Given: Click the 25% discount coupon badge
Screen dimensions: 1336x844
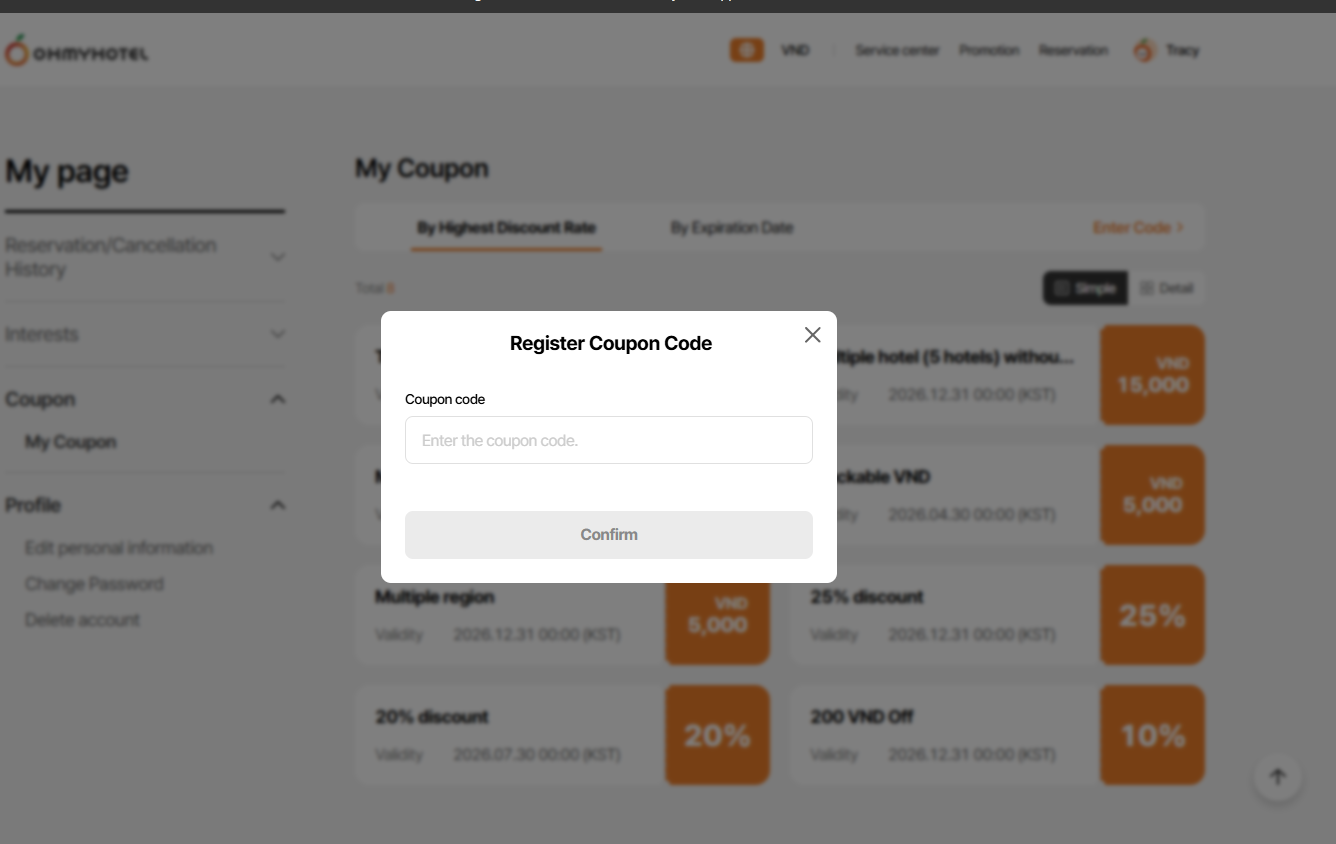Looking at the screenshot, I should click(x=1152, y=615).
